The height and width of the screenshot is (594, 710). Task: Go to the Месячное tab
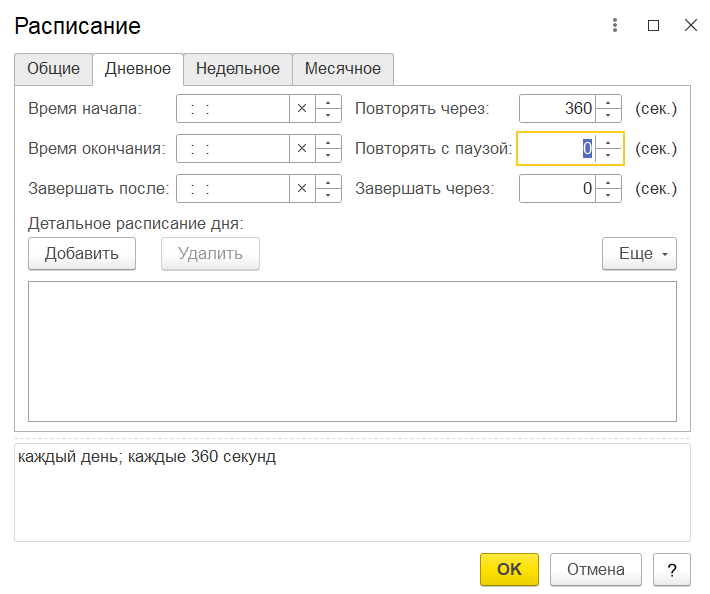pos(343,69)
